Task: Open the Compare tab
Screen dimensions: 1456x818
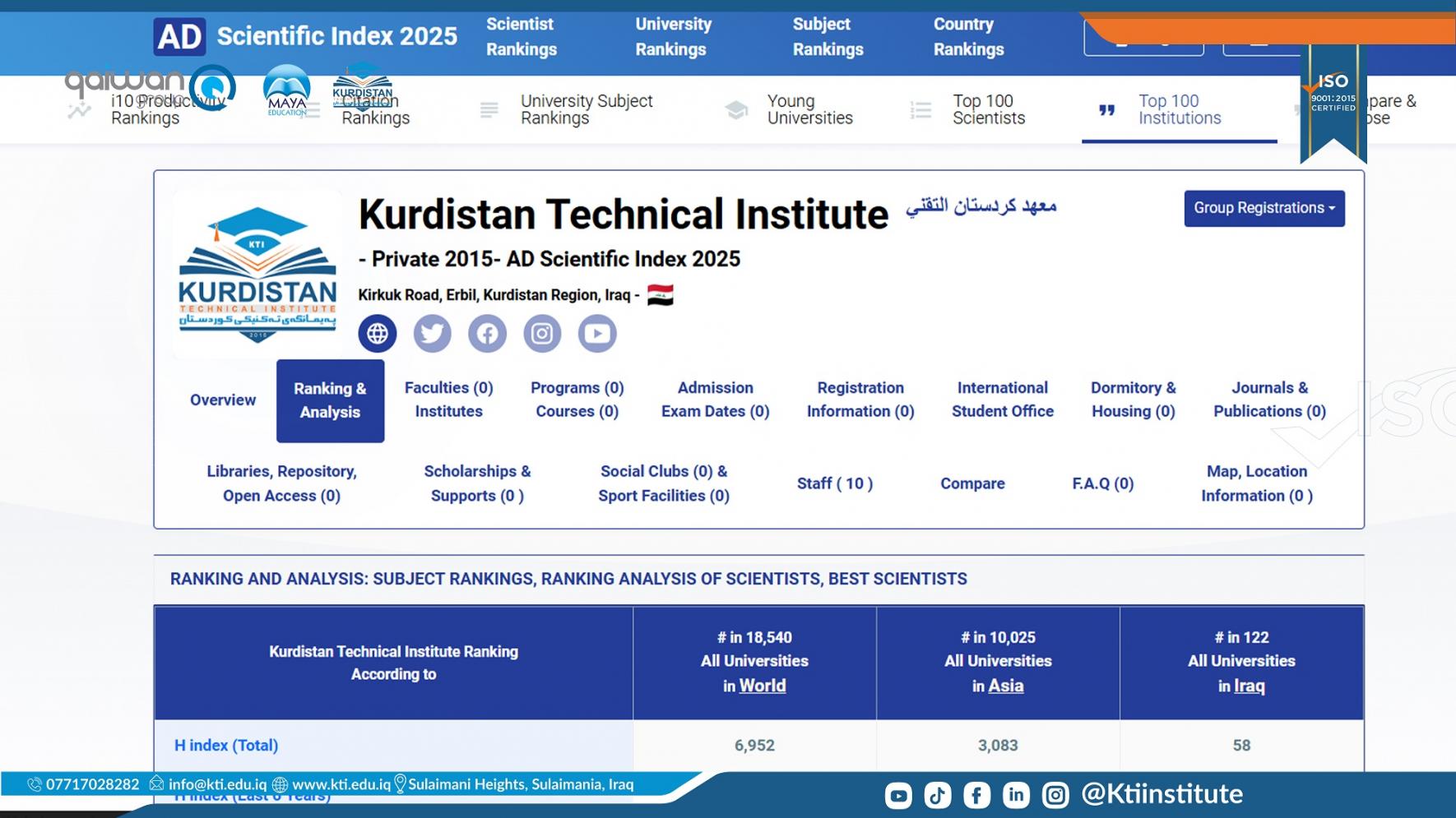Action: 972,483
